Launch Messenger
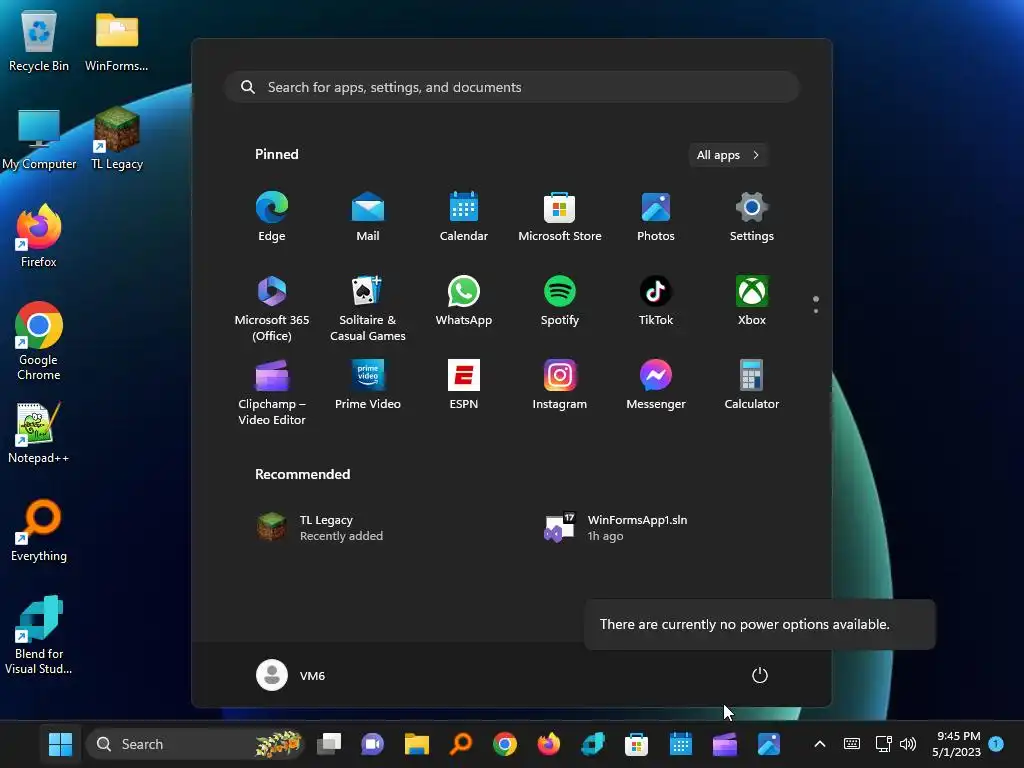1024x768 pixels. pos(656,385)
